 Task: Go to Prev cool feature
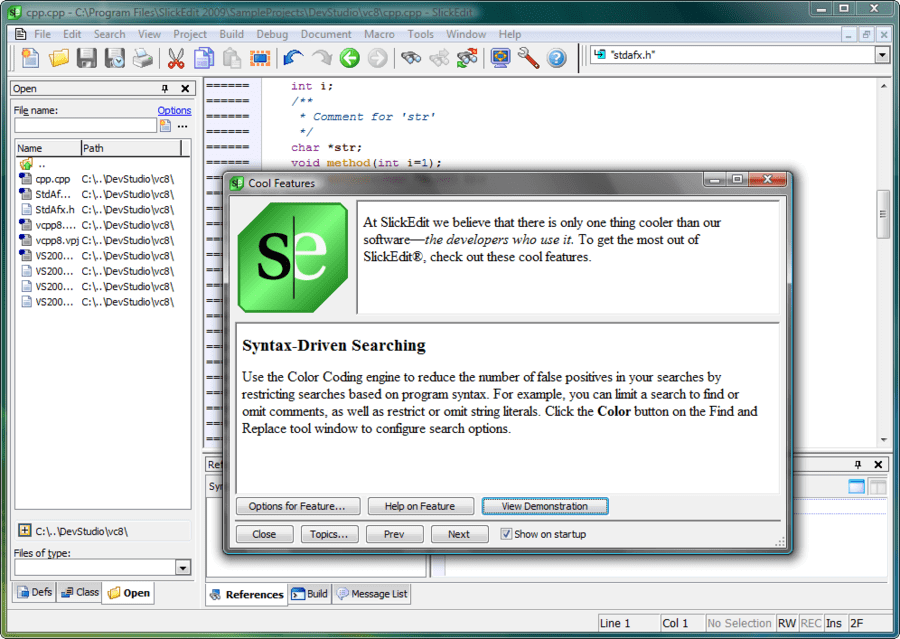click(394, 535)
